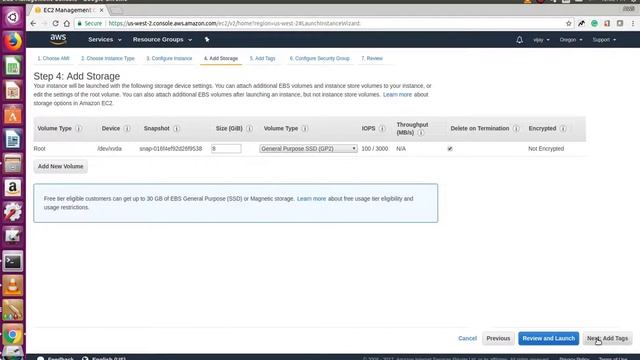Open Learn more about storage options
This screenshot has height=360, width=640.
(x=397, y=95)
